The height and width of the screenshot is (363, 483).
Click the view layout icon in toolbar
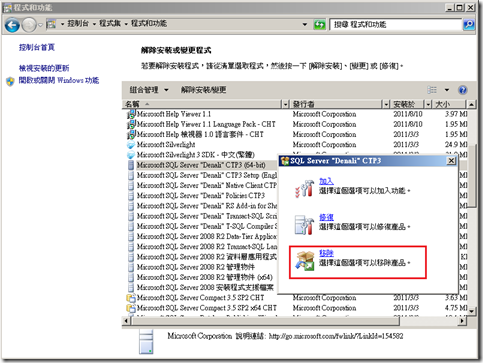(432, 90)
